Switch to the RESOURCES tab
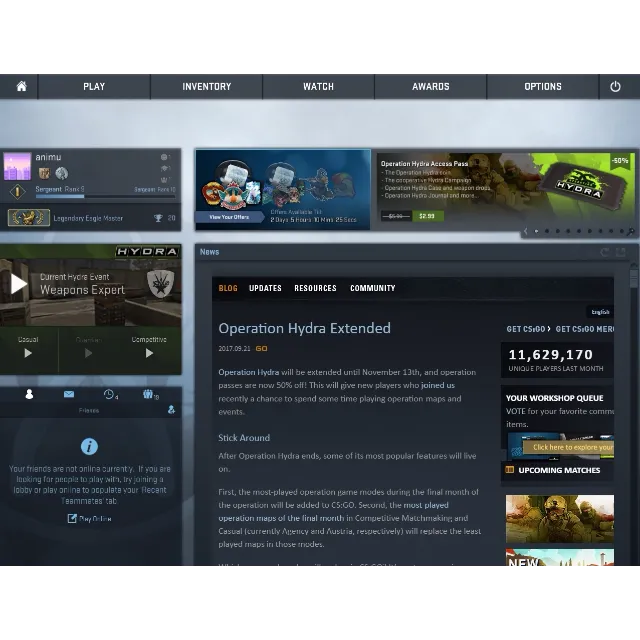This screenshot has width=640, height=640. 316,288
